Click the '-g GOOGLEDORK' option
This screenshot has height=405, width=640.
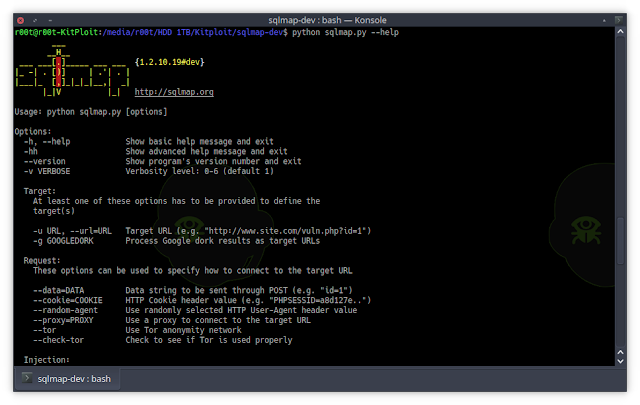coord(63,241)
